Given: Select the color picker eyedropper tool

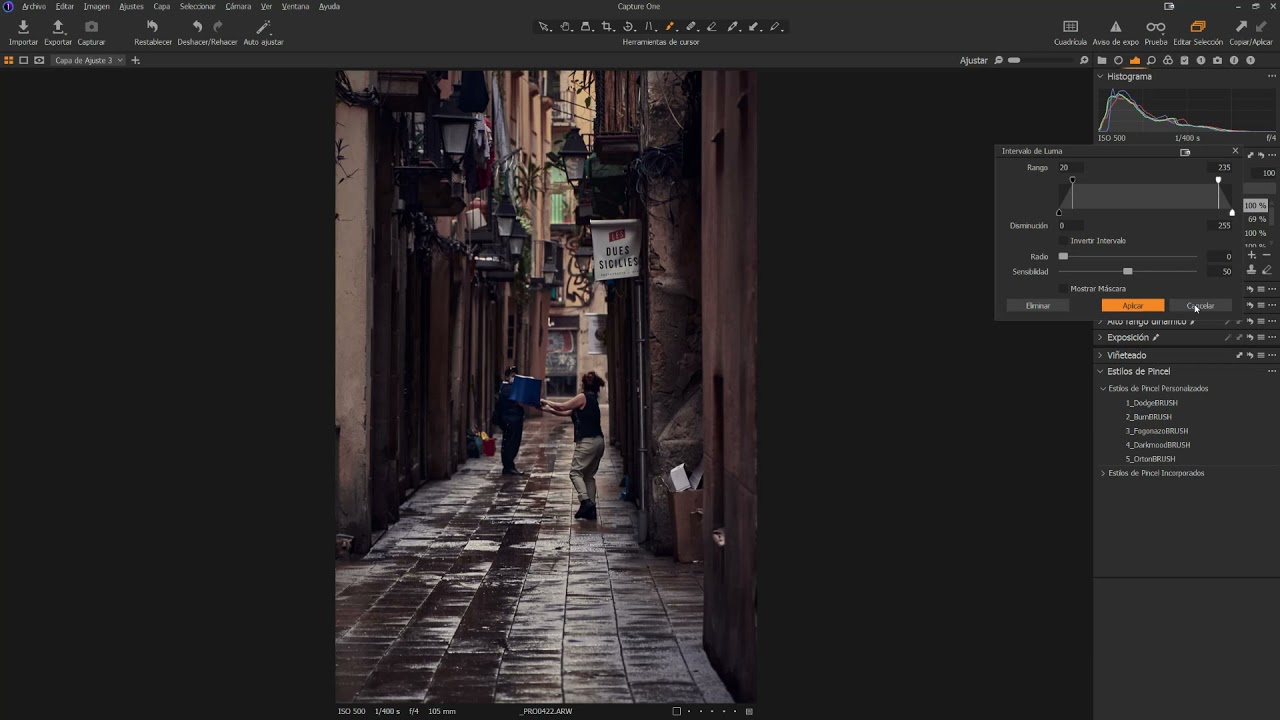Looking at the screenshot, I should click(x=733, y=27).
